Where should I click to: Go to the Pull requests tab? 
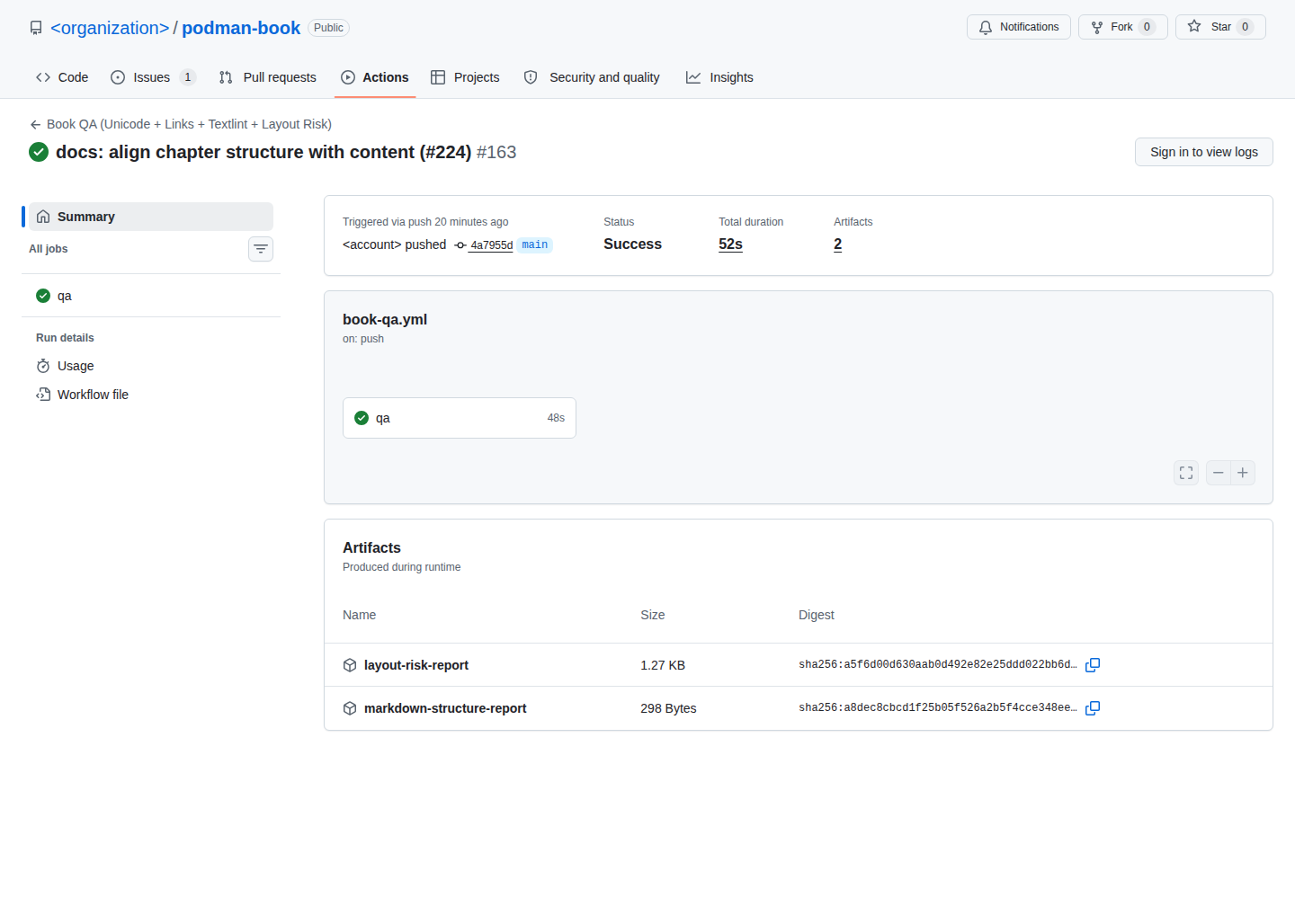(268, 77)
